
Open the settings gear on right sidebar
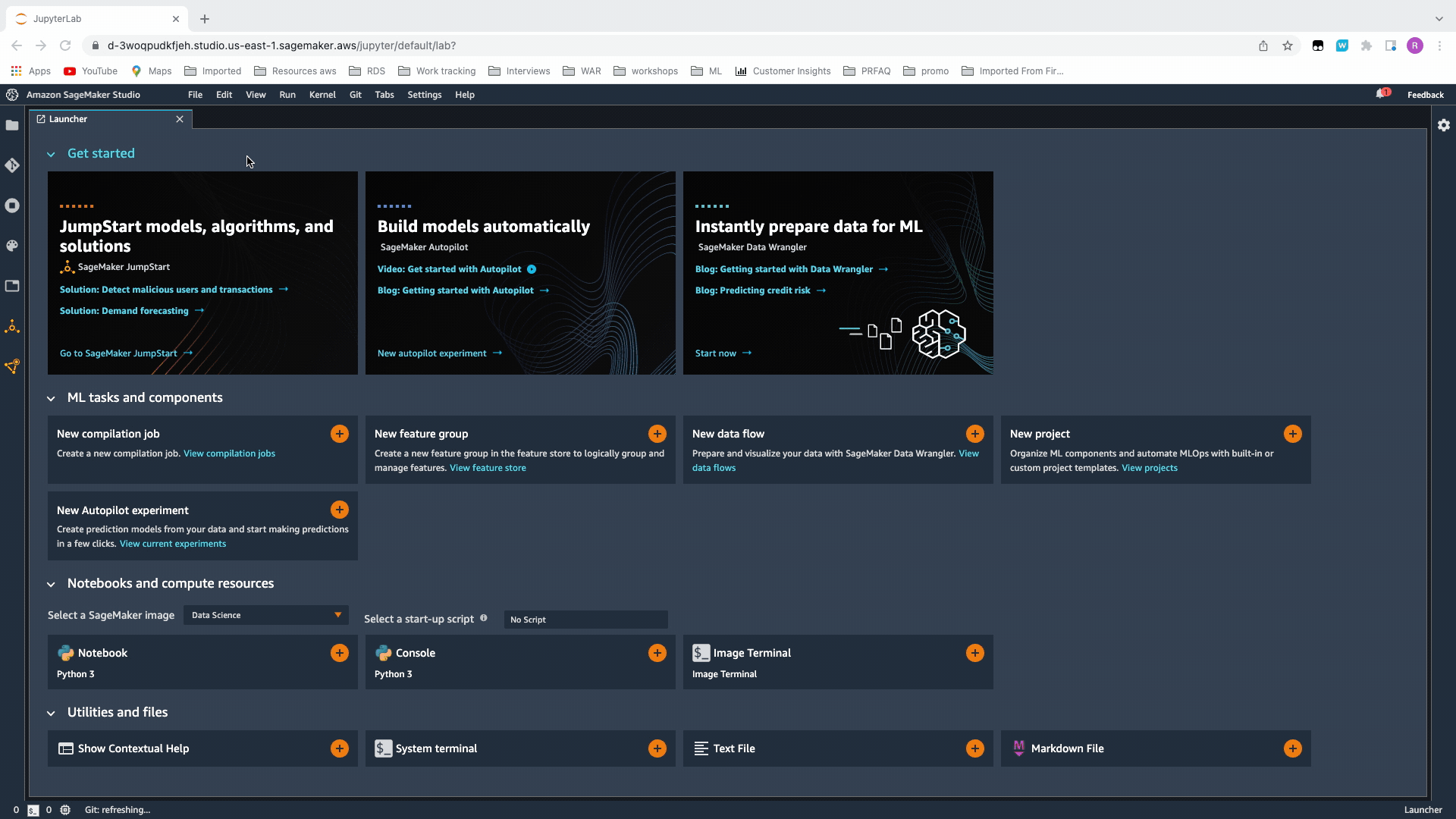click(x=1444, y=125)
